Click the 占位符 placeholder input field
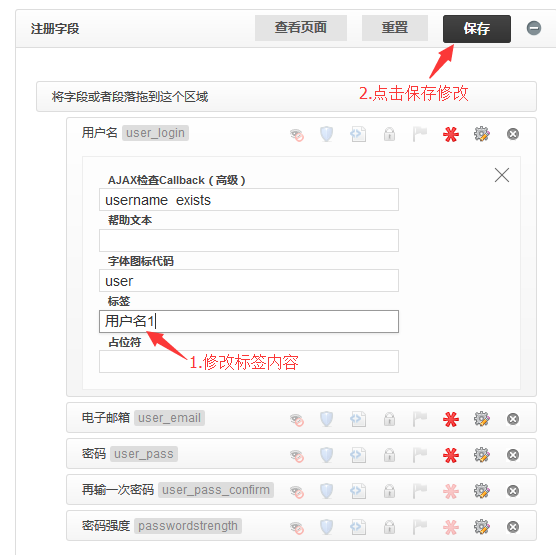The image size is (556, 555). [249, 361]
